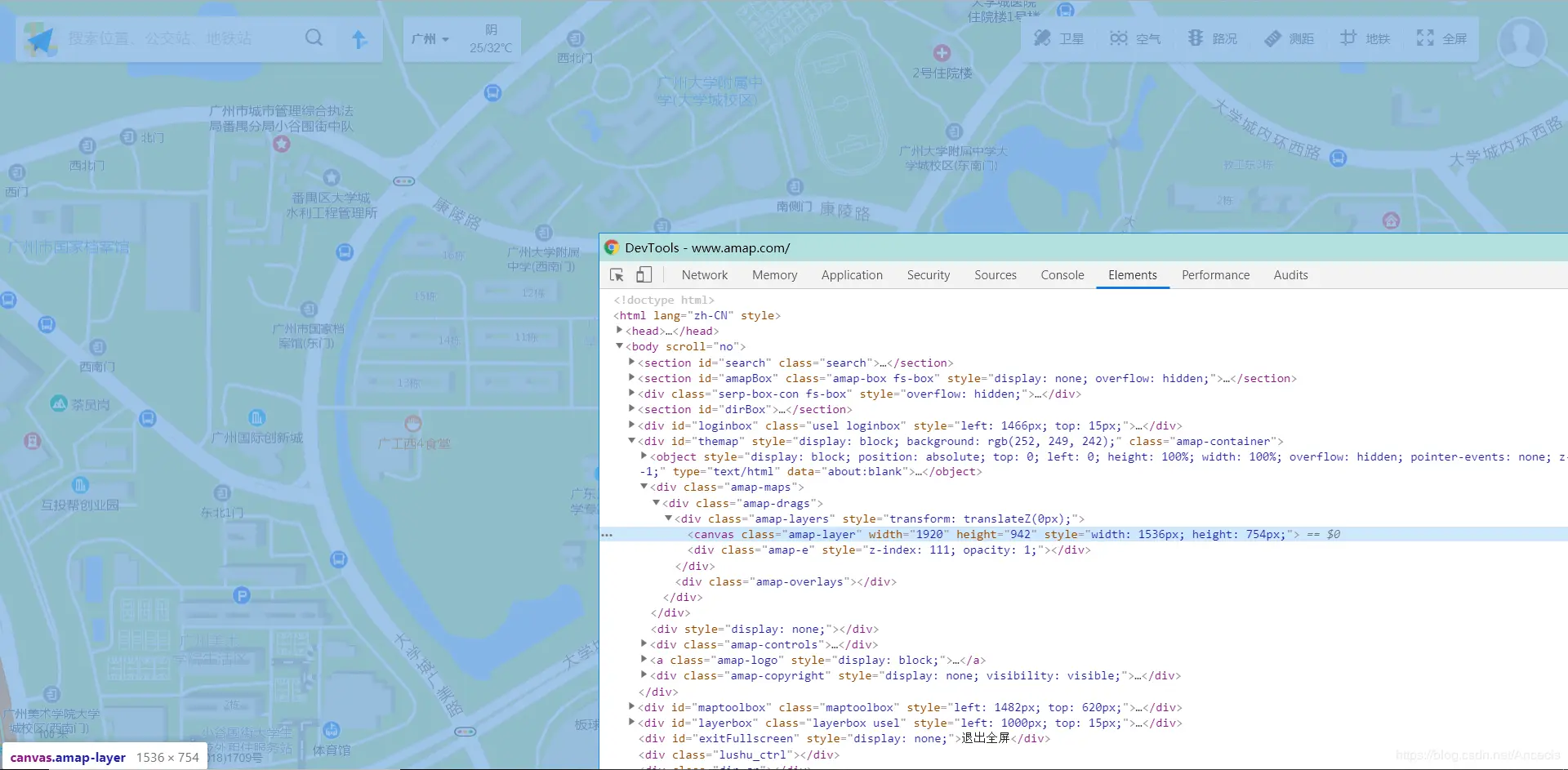The width and height of the screenshot is (1568, 770).
Task: Click the 体育馆 marker icon
Action: 331,729
